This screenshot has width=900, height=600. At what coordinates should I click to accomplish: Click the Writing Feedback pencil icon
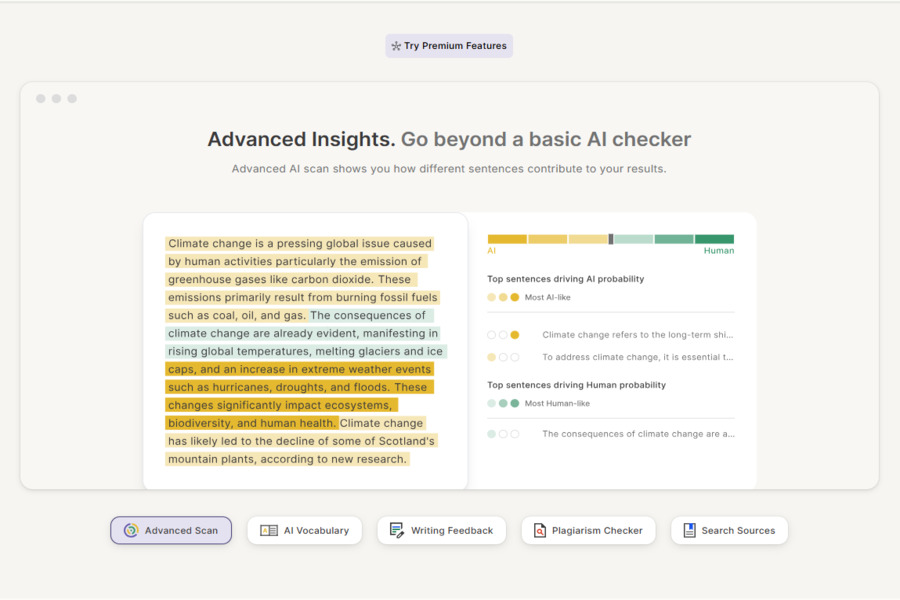coord(397,531)
